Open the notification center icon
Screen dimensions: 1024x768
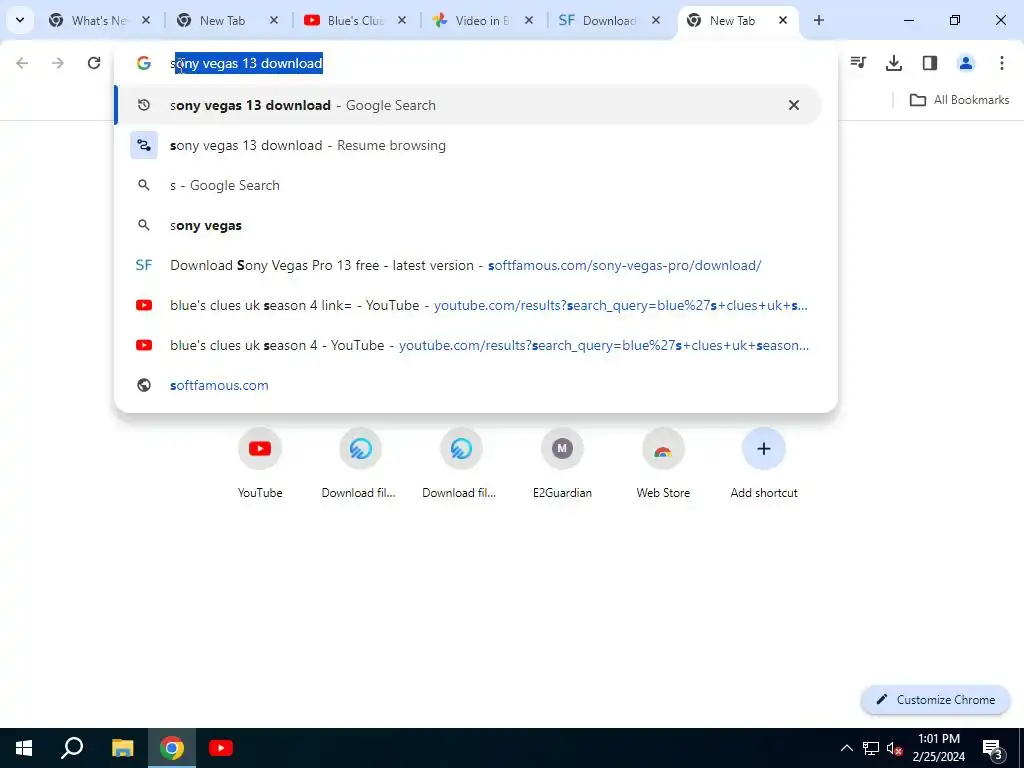click(993, 748)
